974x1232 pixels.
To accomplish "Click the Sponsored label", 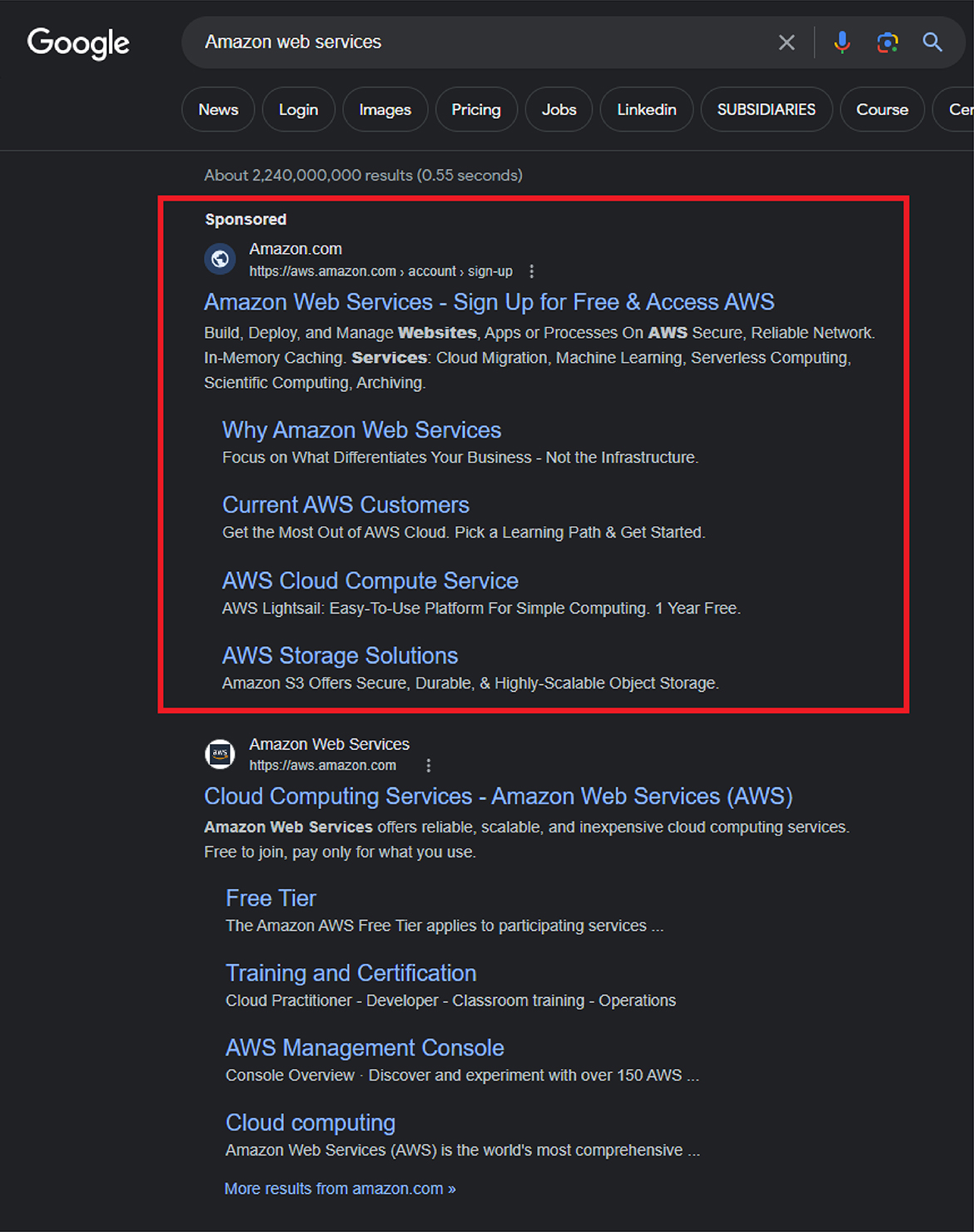I will (246, 220).
